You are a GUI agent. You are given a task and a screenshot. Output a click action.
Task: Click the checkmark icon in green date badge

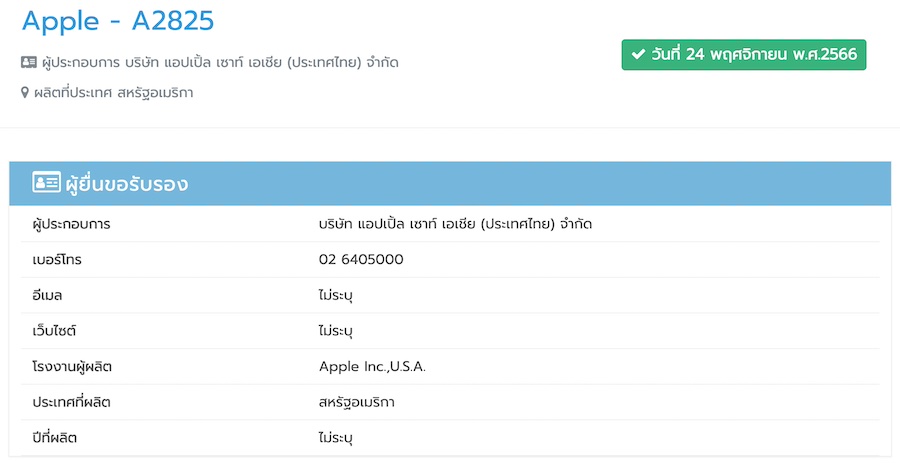638,54
